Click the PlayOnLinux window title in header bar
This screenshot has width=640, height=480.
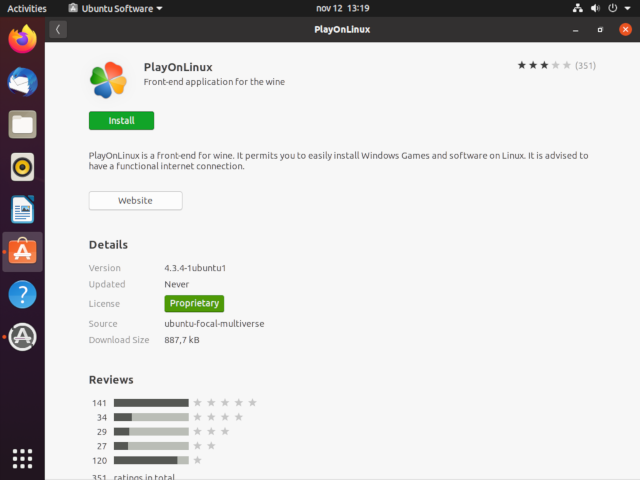(x=342, y=29)
